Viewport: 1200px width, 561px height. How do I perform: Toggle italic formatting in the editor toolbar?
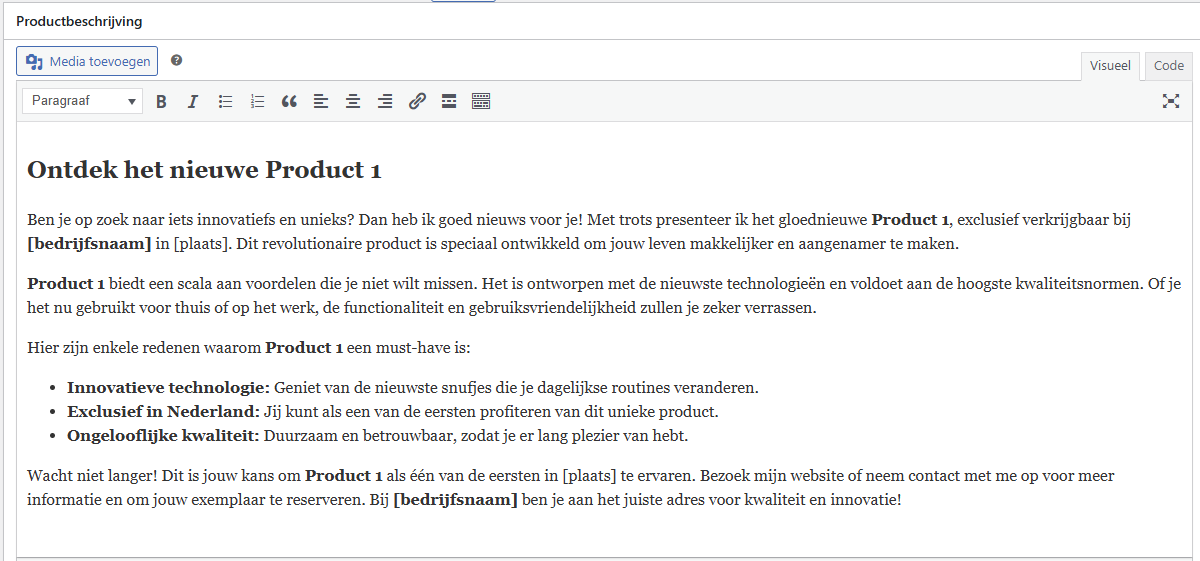pos(193,101)
